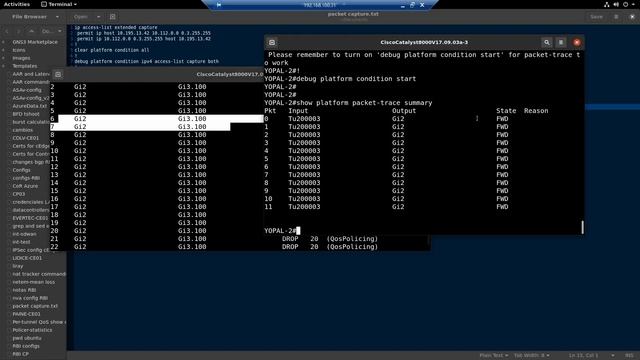Screen dimensions: 640x360
Task: Open the power icon in top bar
Action: pos(625,4)
